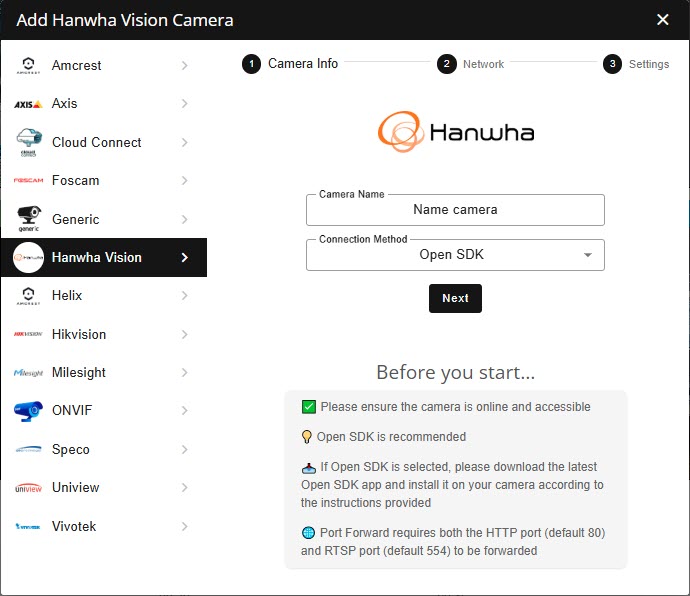This screenshot has width=690, height=596.
Task: Click the large Hanwha logo in the form
Action: click(456, 132)
